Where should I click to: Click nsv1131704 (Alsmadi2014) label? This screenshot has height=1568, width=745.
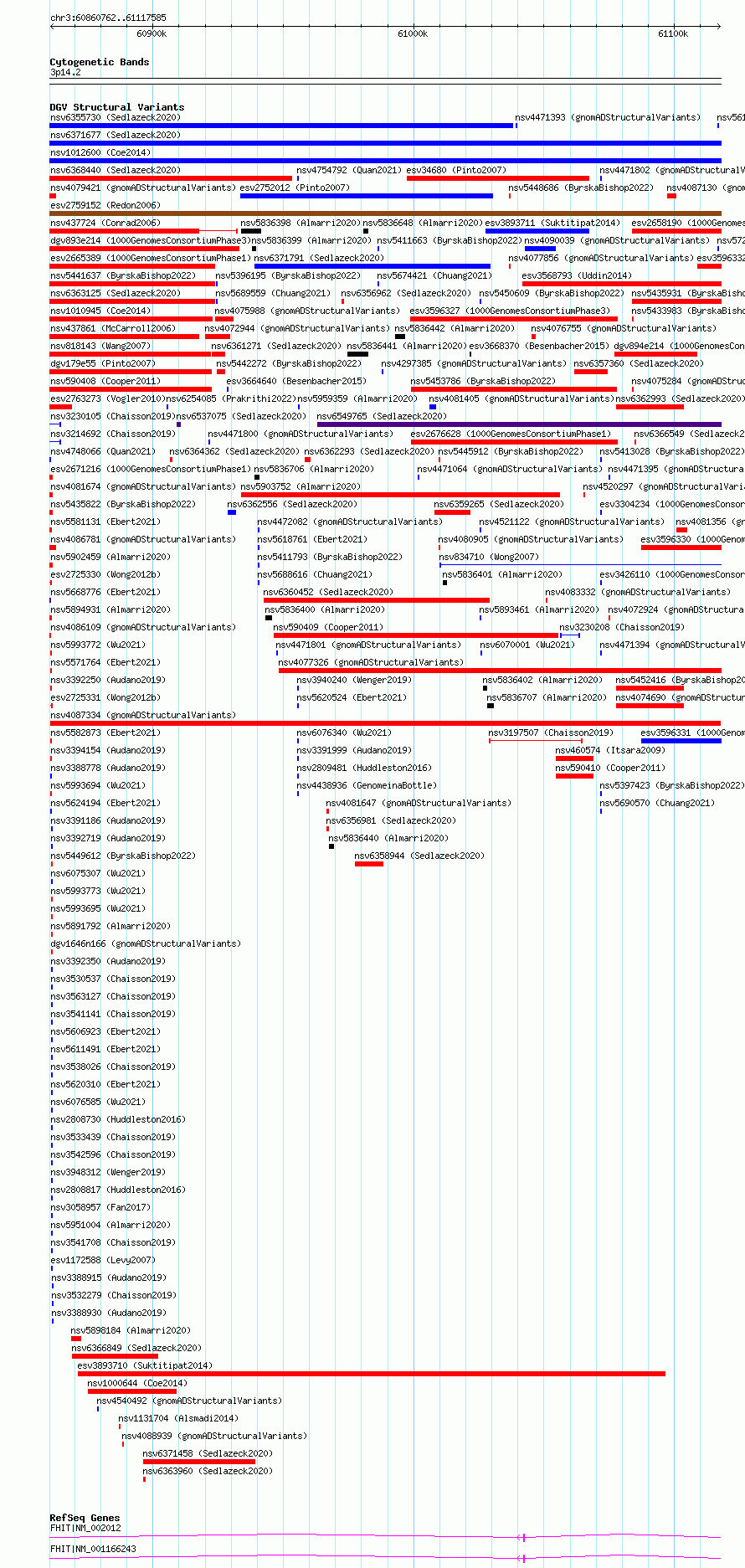coord(178,1418)
